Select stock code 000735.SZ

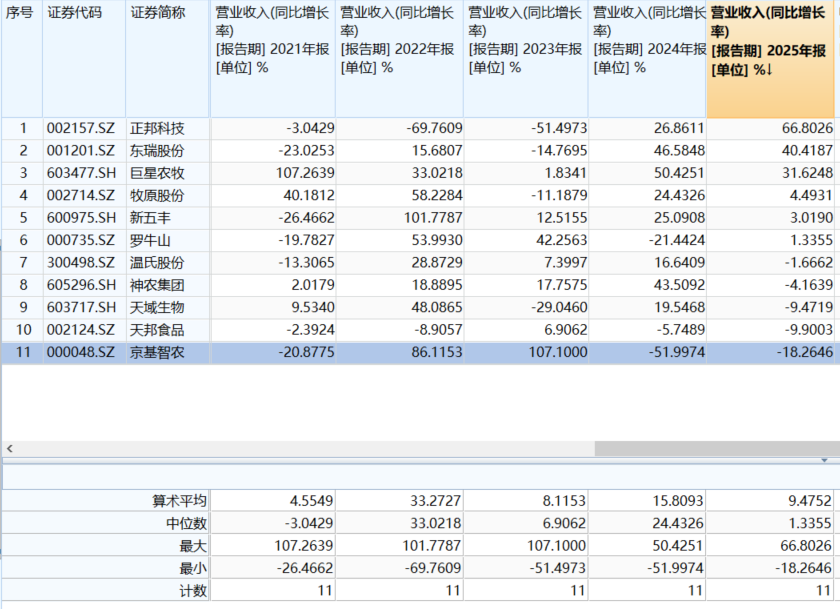(x=80, y=240)
